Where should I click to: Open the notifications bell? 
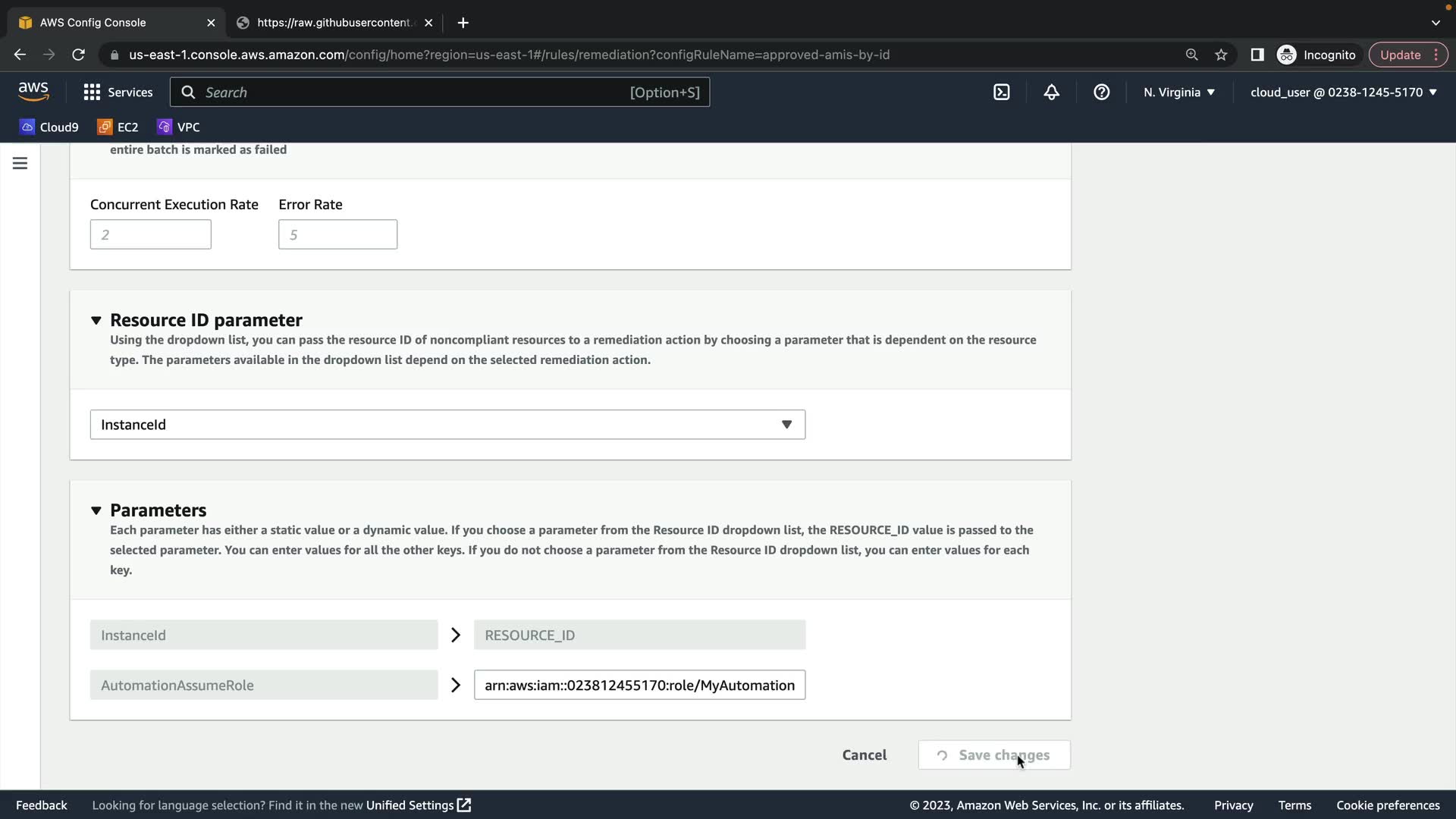(x=1051, y=93)
